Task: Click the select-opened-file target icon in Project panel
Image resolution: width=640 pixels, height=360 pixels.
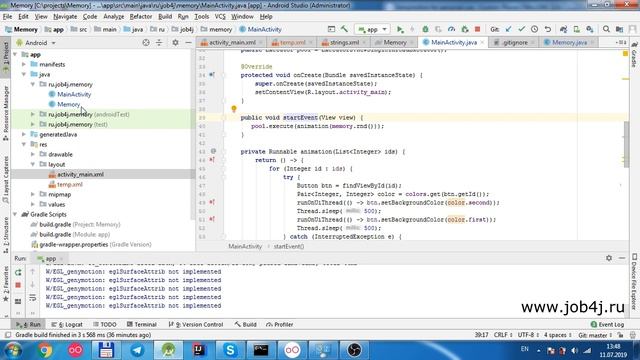Action: click(146, 42)
